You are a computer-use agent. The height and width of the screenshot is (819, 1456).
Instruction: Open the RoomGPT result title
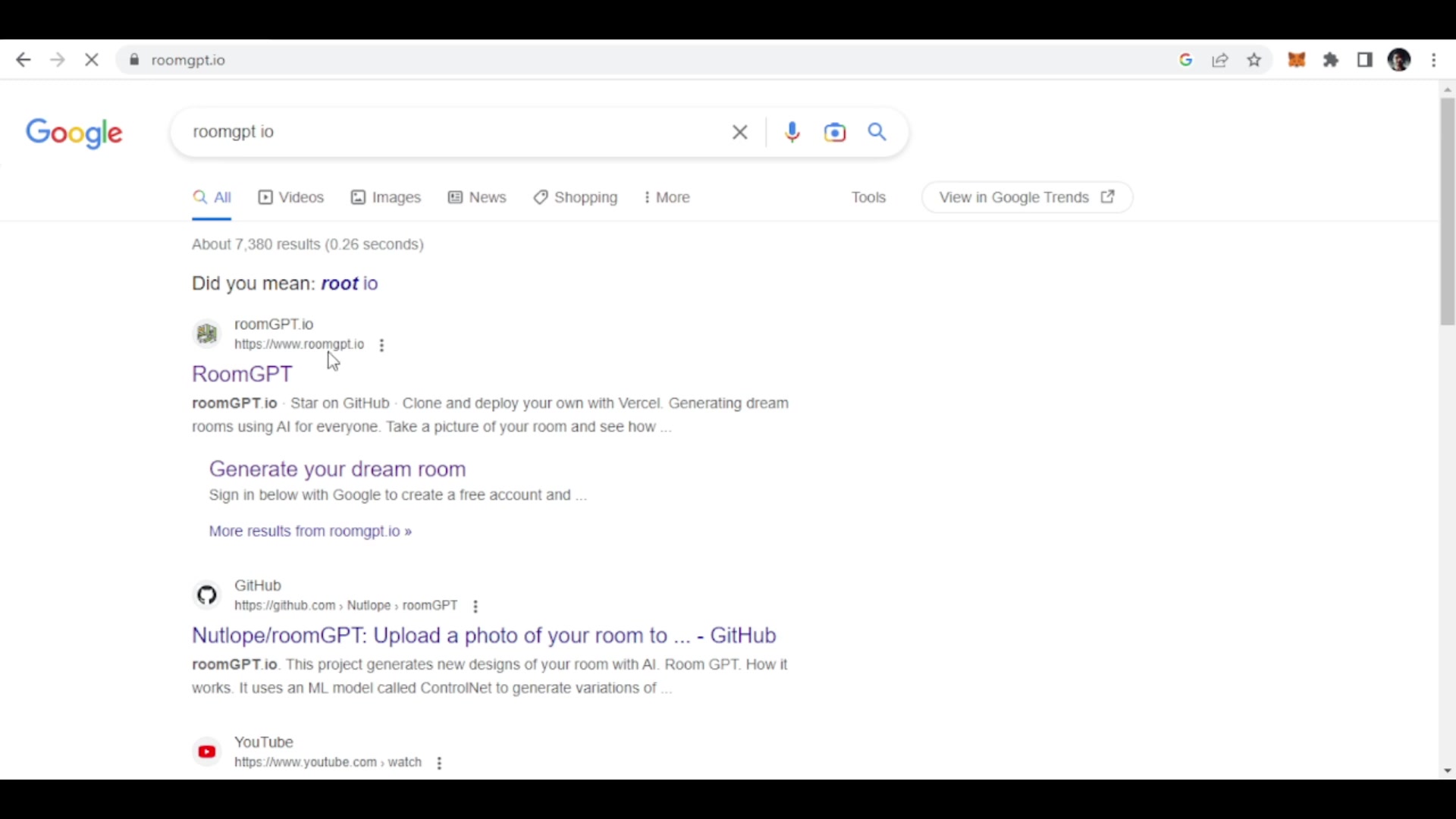[242, 375]
